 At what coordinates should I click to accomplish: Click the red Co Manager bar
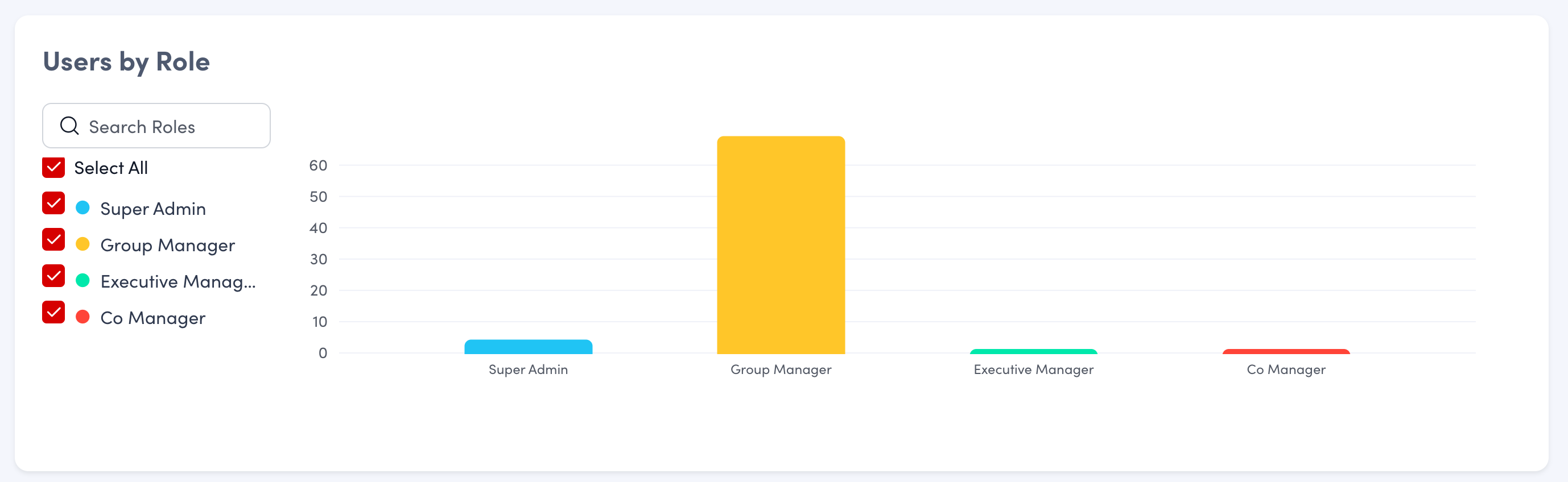pyautogui.click(x=1286, y=351)
